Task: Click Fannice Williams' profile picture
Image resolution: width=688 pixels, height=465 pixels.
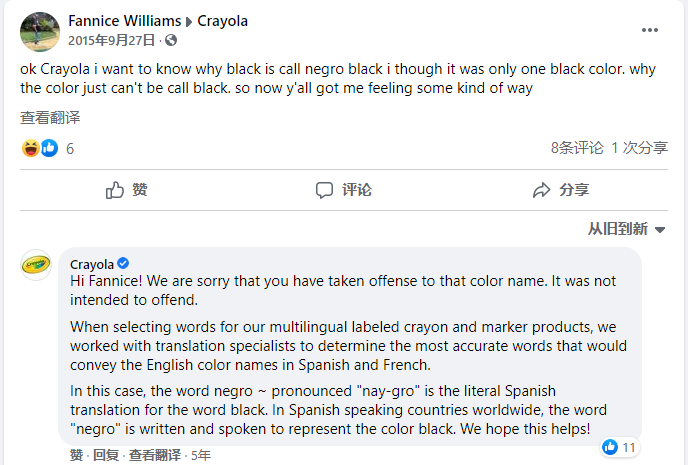Action: coord(39,31)
